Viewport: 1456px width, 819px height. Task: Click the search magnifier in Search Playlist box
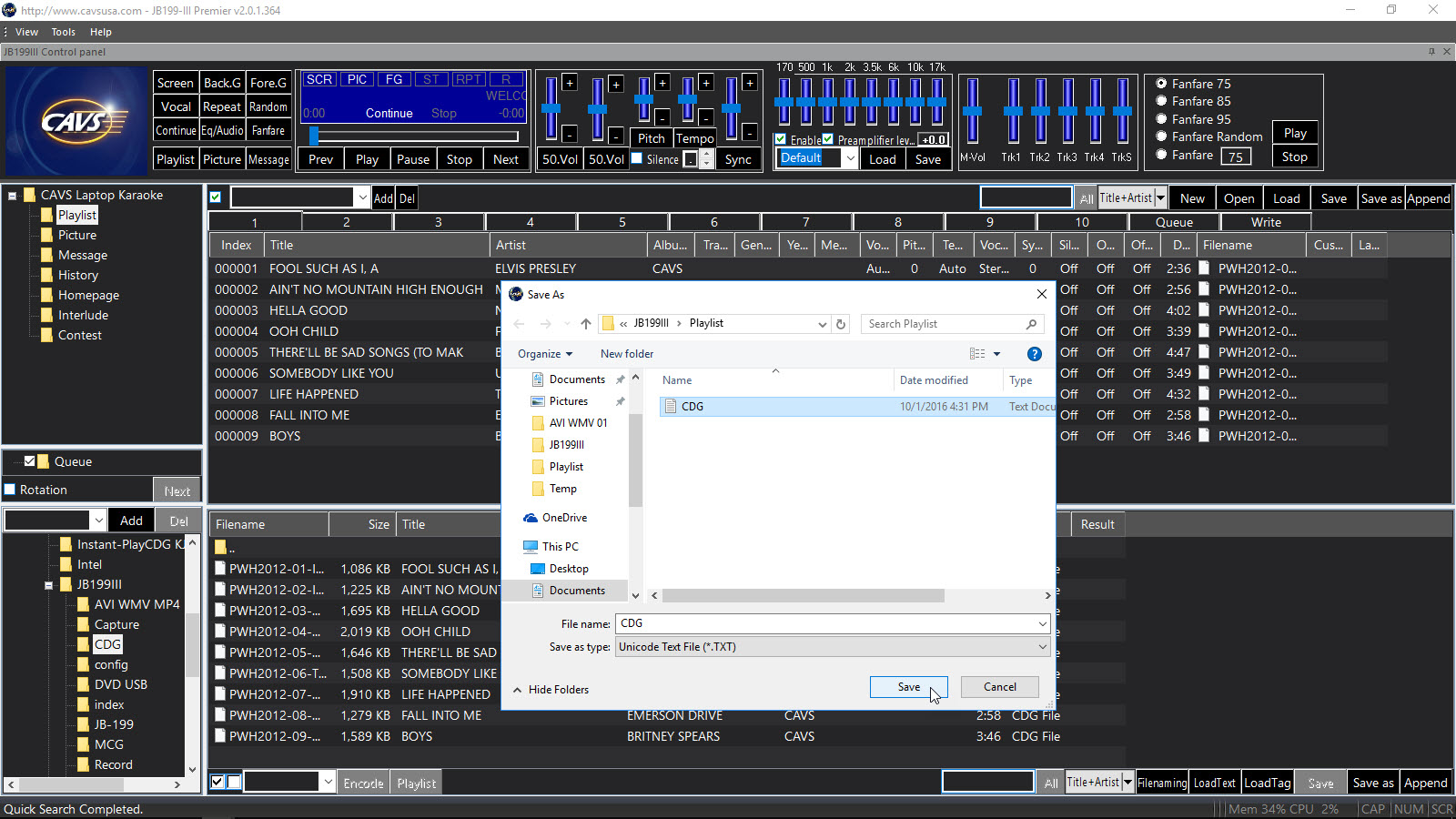click(x=1031, y=324)
